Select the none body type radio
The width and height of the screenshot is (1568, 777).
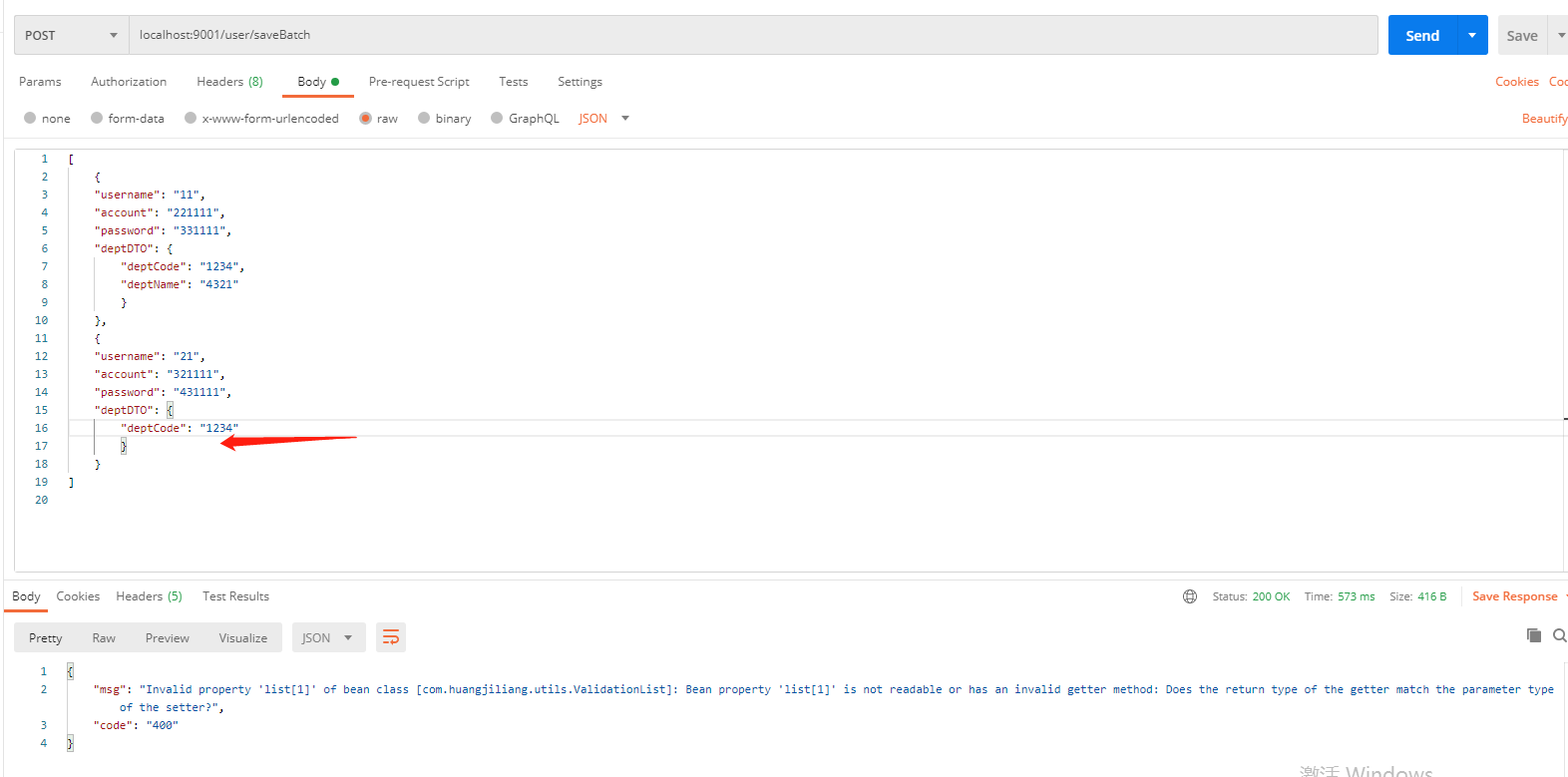30,118
